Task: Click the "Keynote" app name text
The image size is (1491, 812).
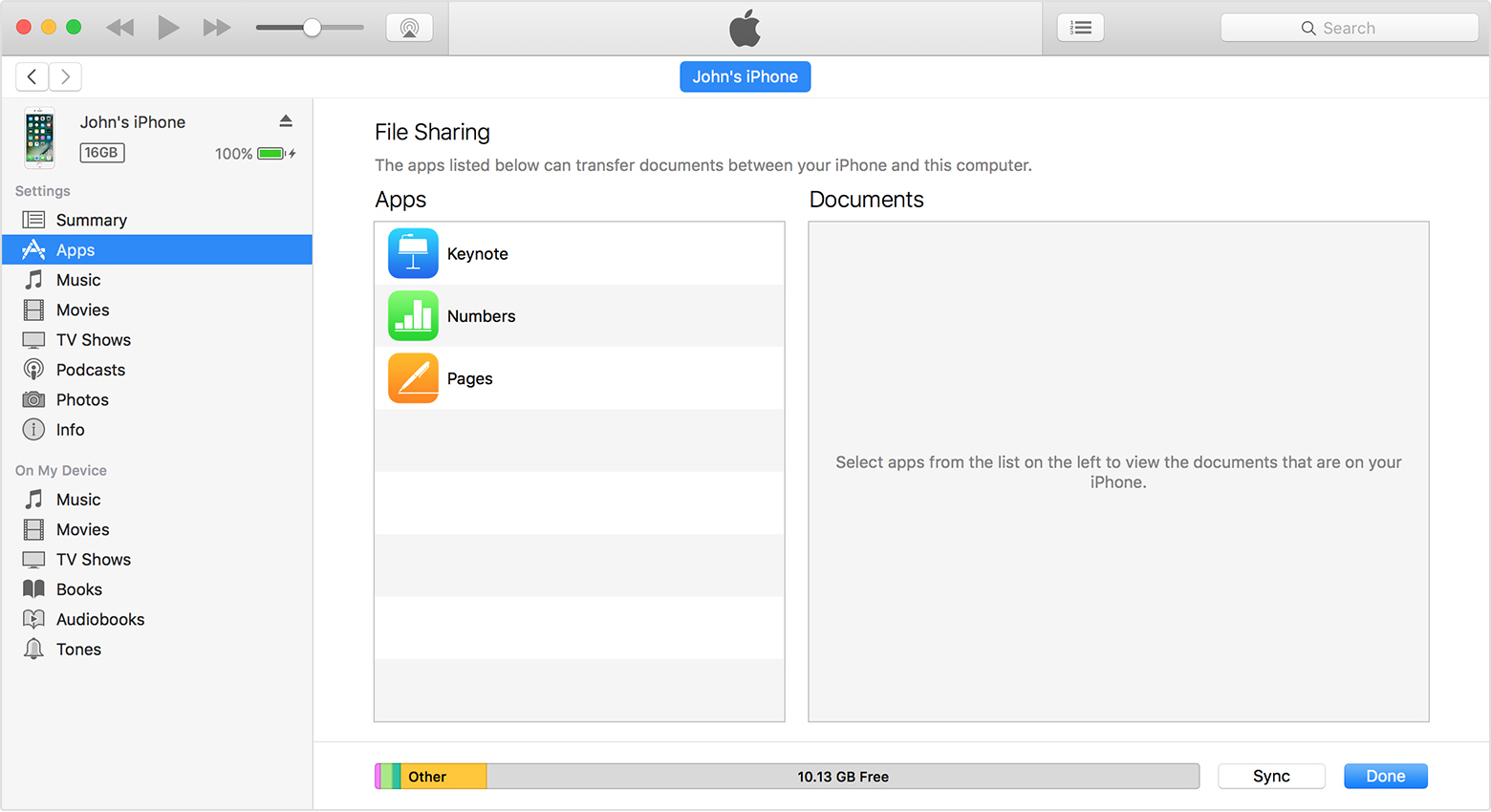Action: (x=478, y=253)
